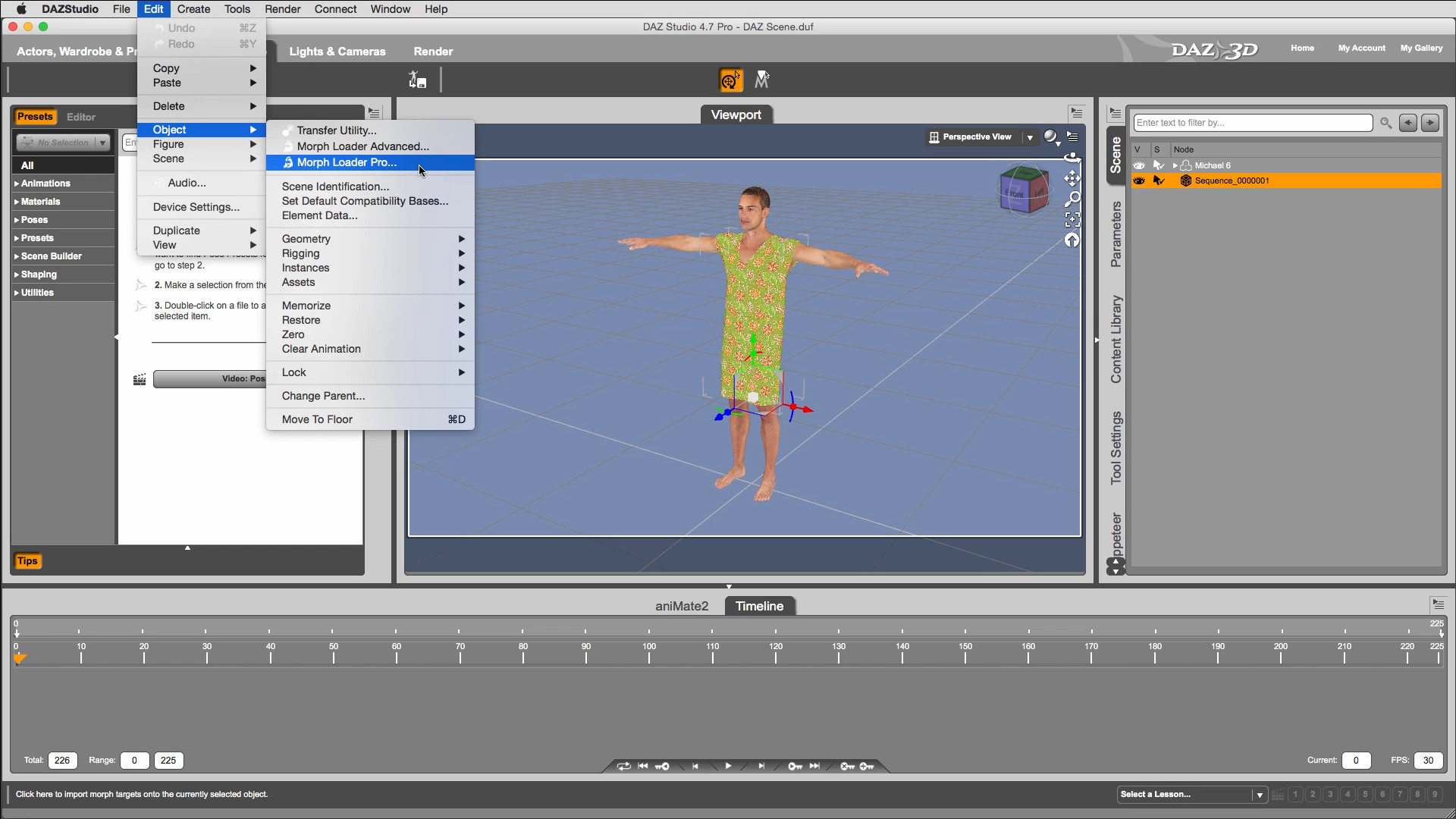
Task: Open Presets pane options menu icon
Action: 374,113
